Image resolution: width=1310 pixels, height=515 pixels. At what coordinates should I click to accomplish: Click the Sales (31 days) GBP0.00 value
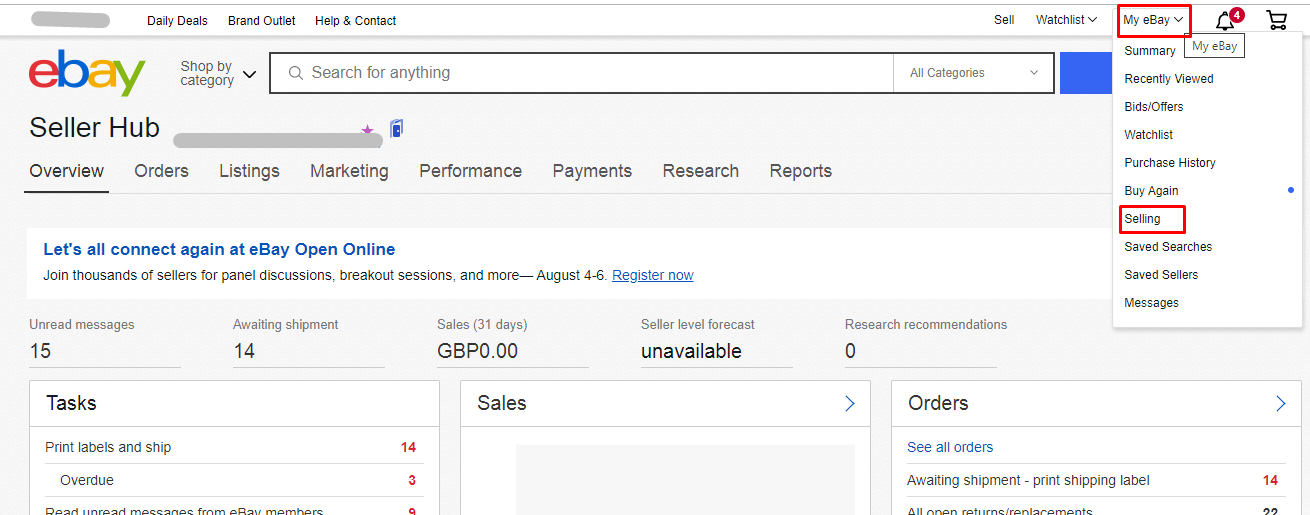coord(478,351)
